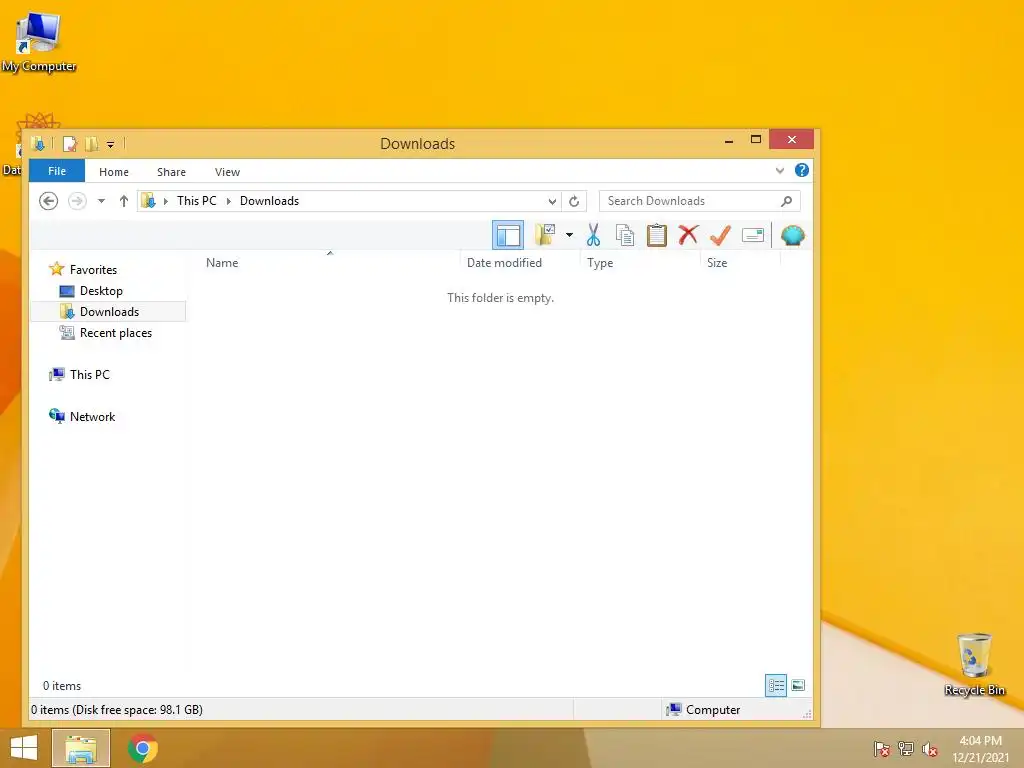Click the Cut scissors icon
The image size is (1024, 768).
click(x=593, y=235)
